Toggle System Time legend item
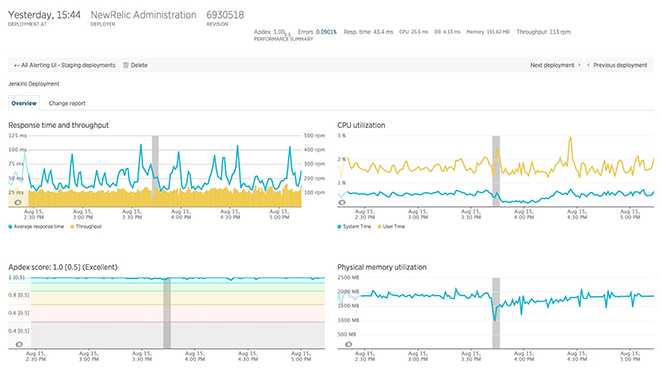Image resolution: width=662 pixels, height=369 pixels. (354, 227)
